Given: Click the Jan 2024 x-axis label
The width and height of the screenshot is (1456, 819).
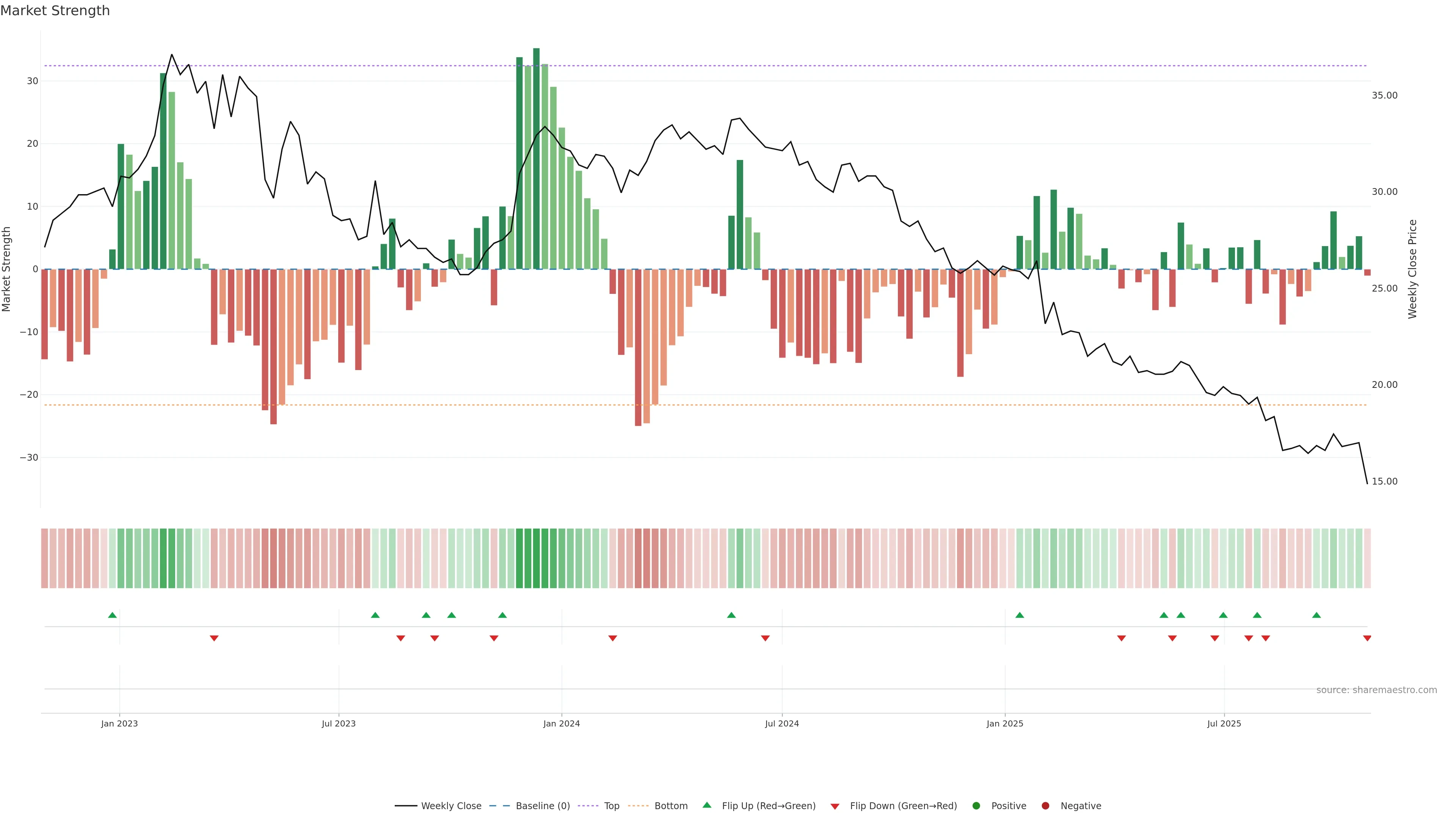Looking at the screenshot, I should pos(561,723).
